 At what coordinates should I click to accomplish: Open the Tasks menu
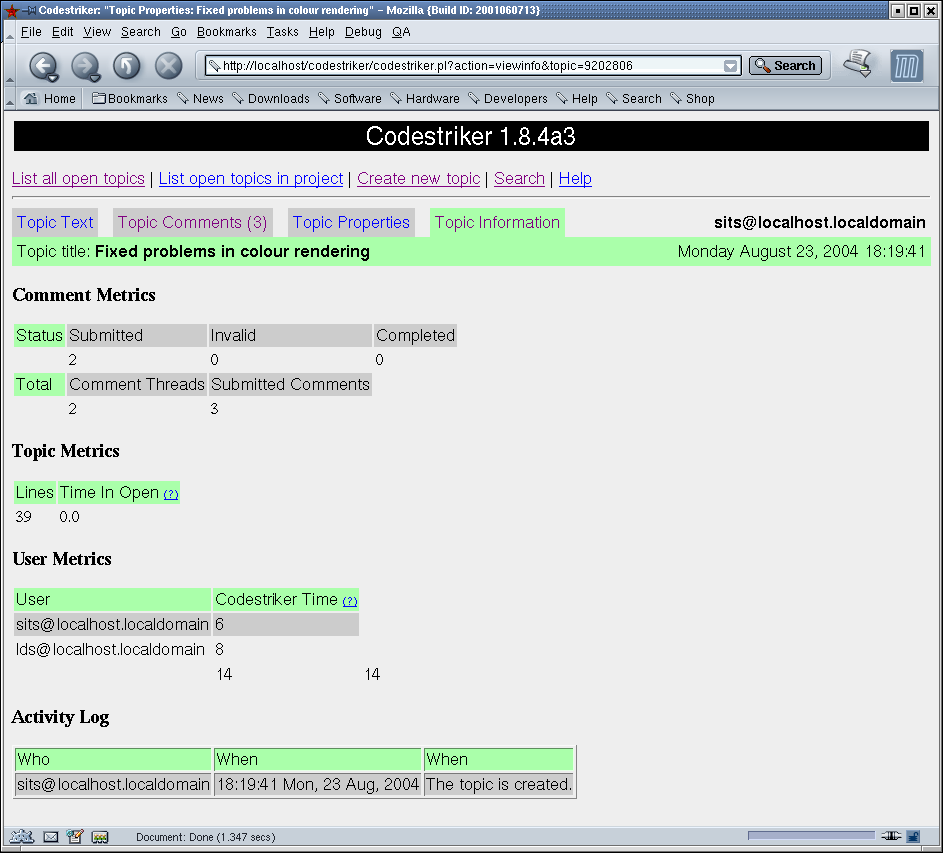tap(282, 32)
